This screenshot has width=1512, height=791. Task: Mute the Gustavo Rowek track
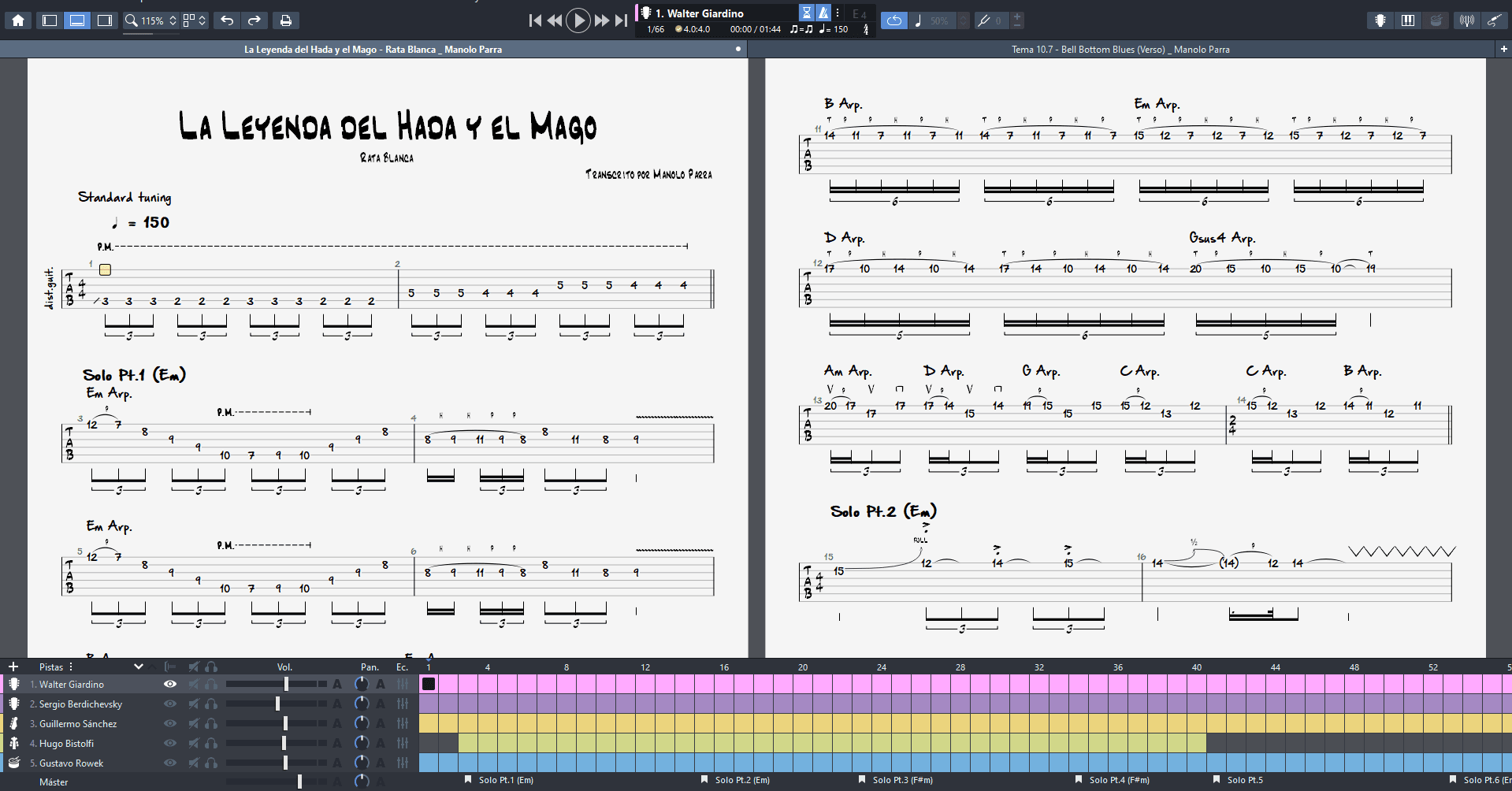click(194, 763)
